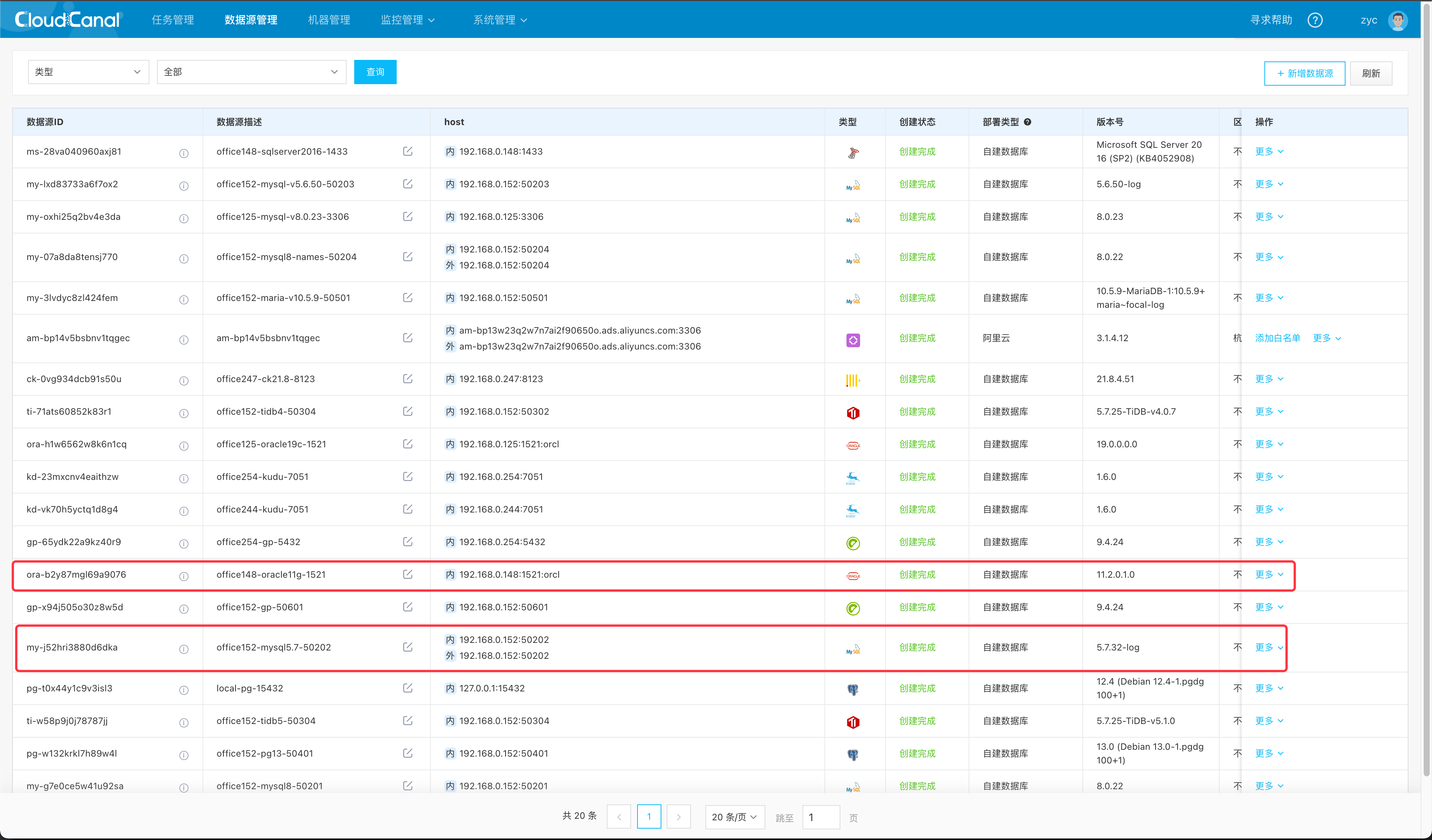Click 创建完成 status for office125-mysql-v8.0.23-3306

[917, 217]
